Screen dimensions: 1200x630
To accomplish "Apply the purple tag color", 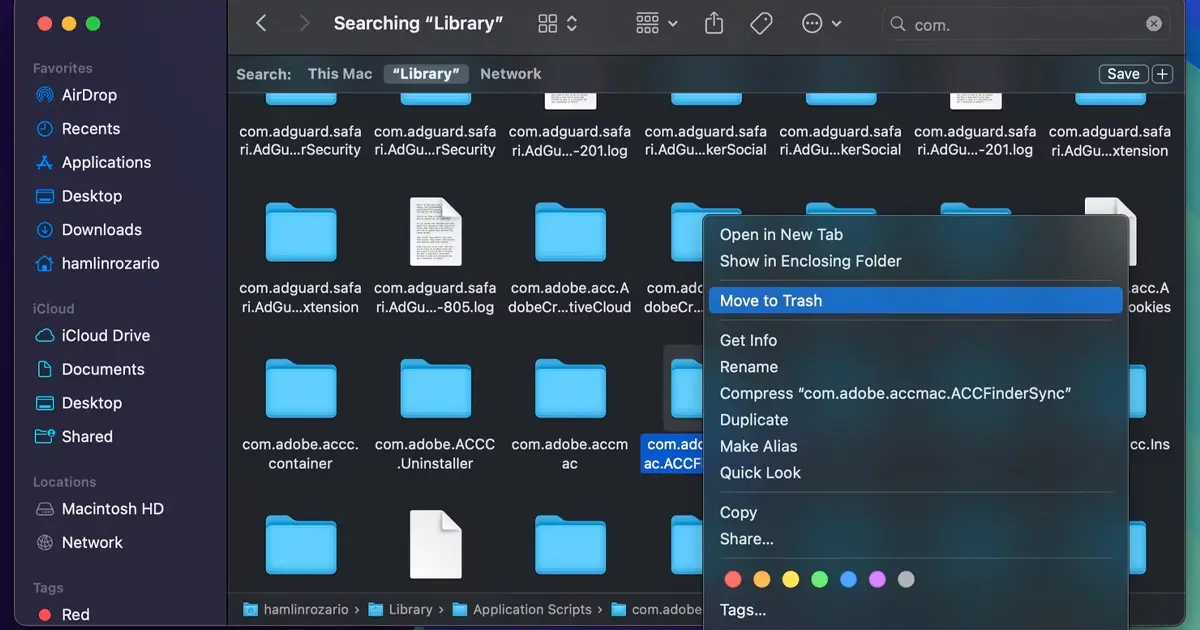I will point(878,579).
